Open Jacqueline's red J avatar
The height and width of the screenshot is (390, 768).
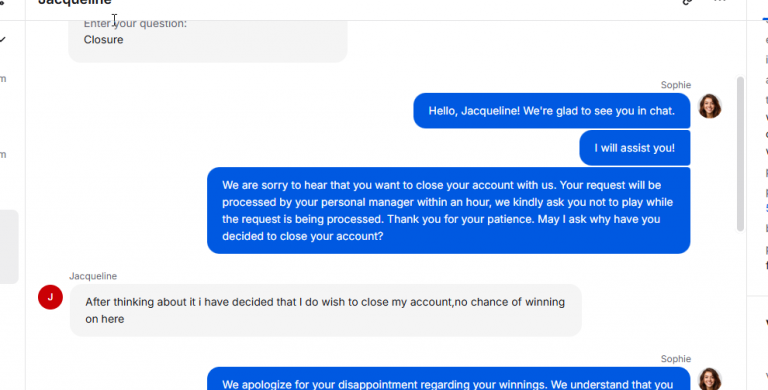50,297
